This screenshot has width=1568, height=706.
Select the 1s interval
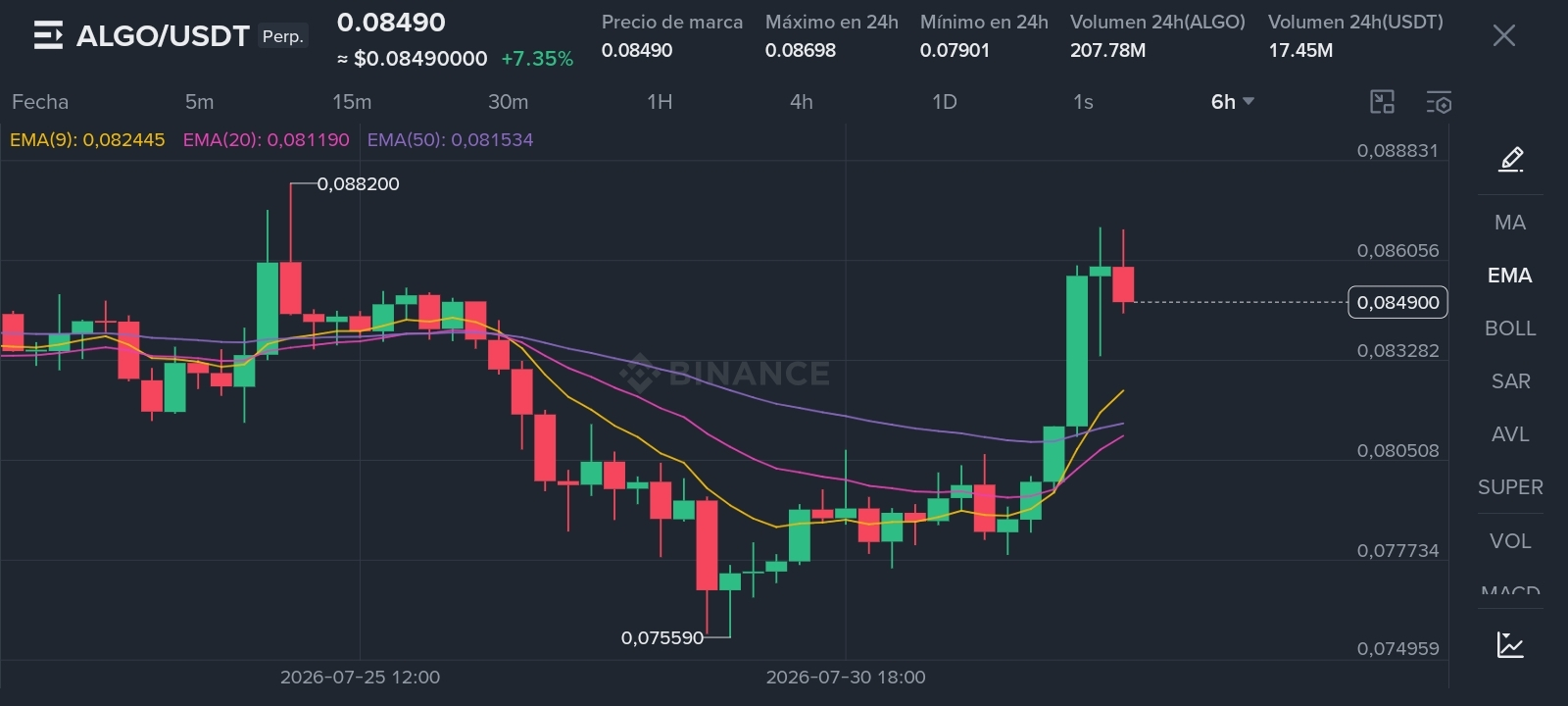pyautogui.click(x=1083, y=102)
